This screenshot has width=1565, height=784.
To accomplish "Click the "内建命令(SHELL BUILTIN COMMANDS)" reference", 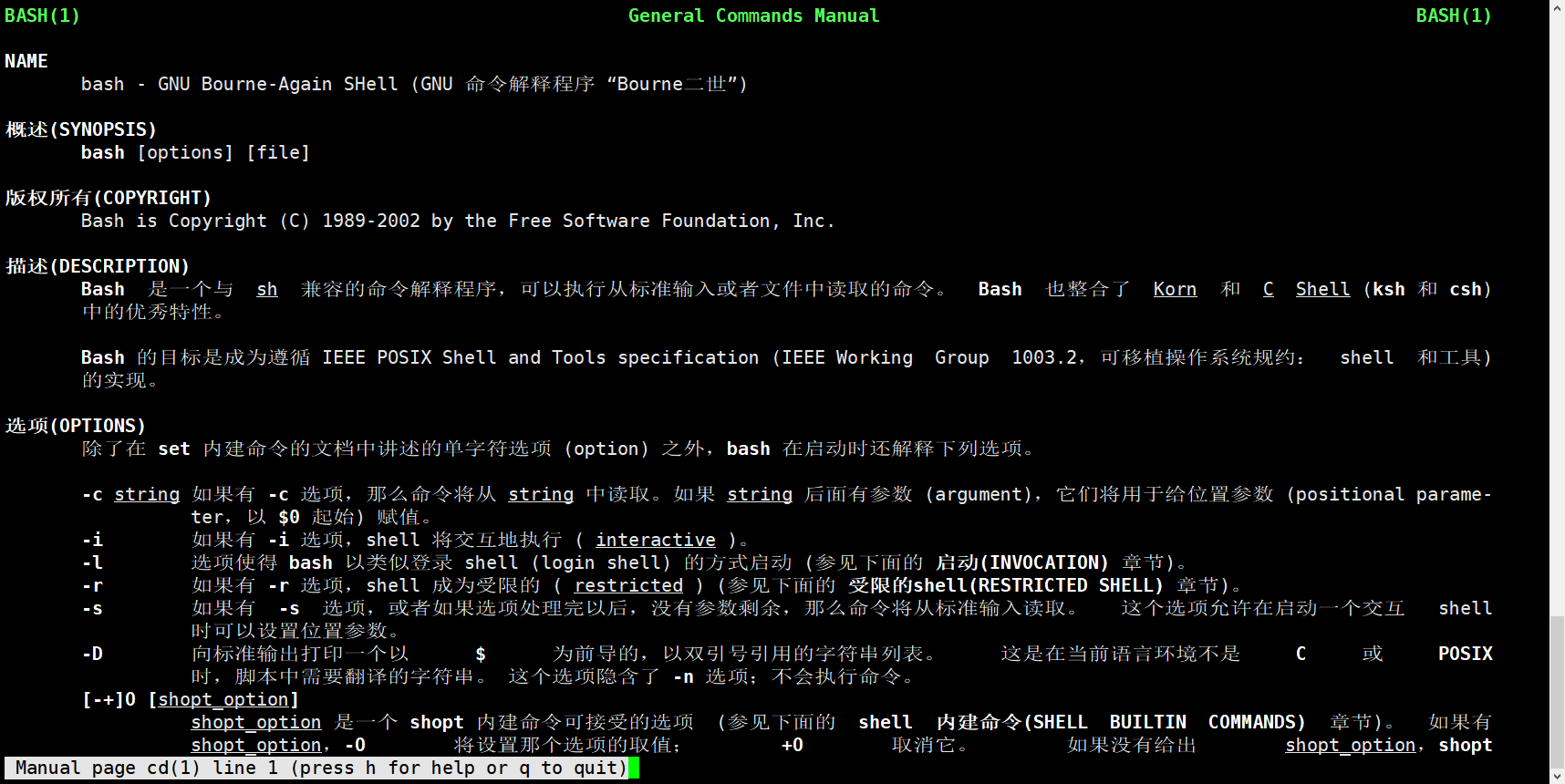I will tap(1121, 722).
